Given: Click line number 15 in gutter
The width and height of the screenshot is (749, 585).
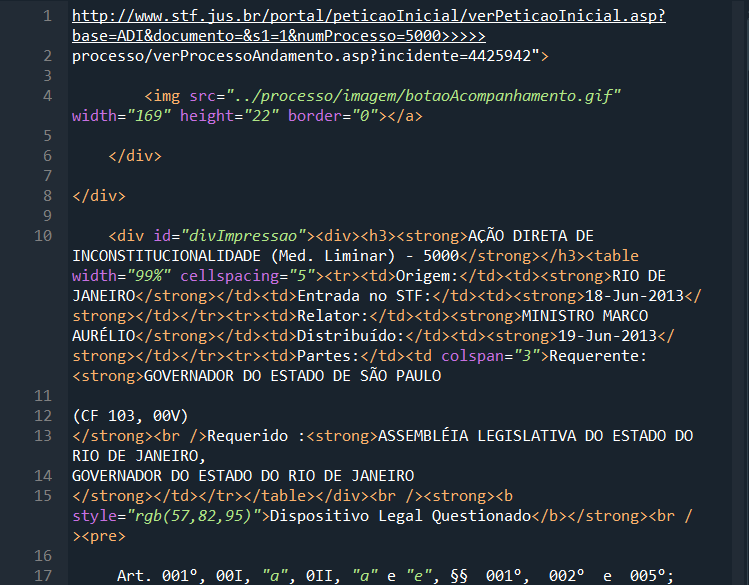Looking at the screenshot, I should coord(43,496).
